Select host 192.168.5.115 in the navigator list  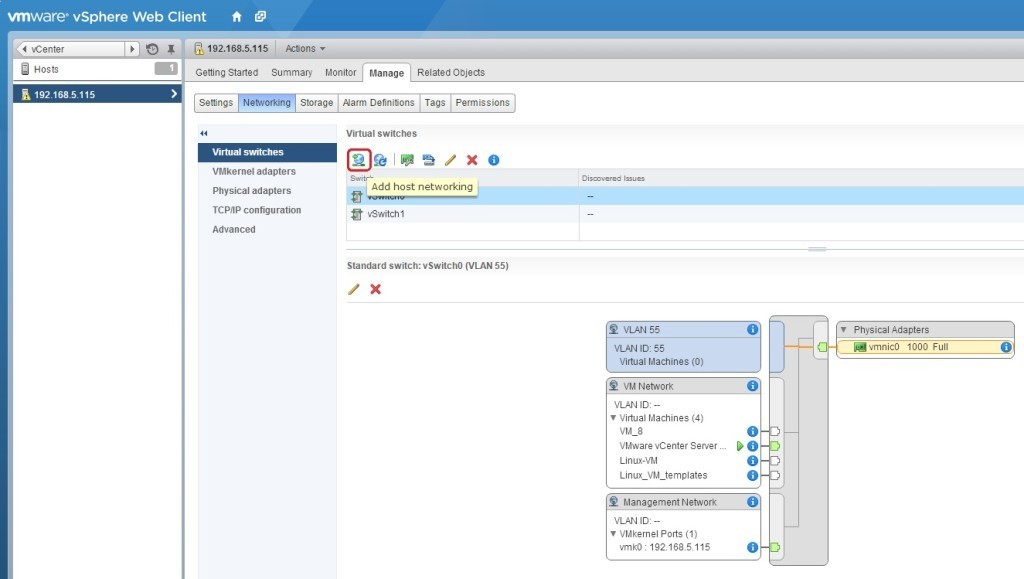click(x=98, y=95)
